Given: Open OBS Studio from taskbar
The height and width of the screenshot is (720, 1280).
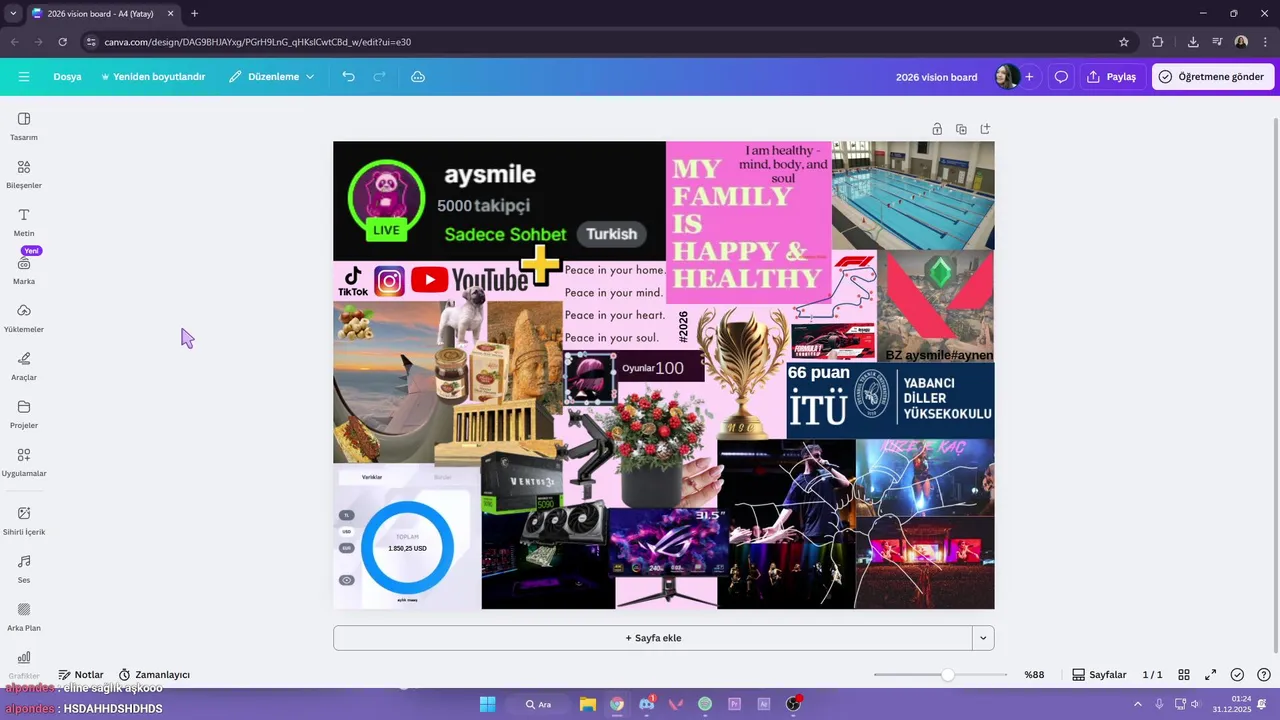Looking at the screenshot, I should click(x=793, y=704).
